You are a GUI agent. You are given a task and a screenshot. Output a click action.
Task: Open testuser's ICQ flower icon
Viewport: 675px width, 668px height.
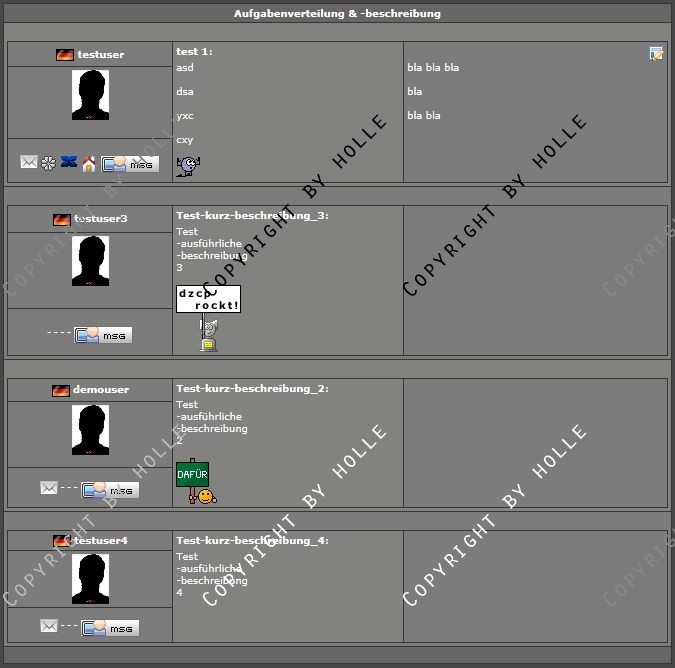coord(48,162)
